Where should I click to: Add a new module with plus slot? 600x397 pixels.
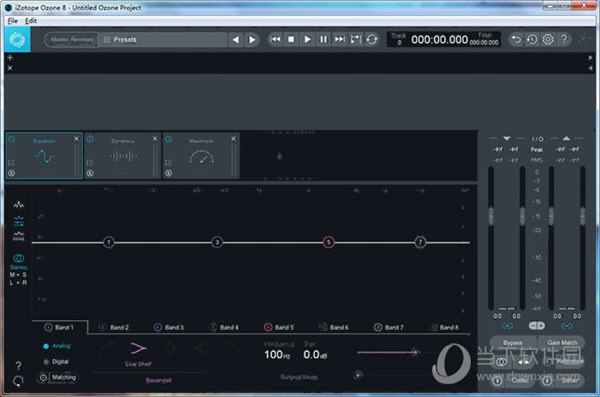coord(279,156)
